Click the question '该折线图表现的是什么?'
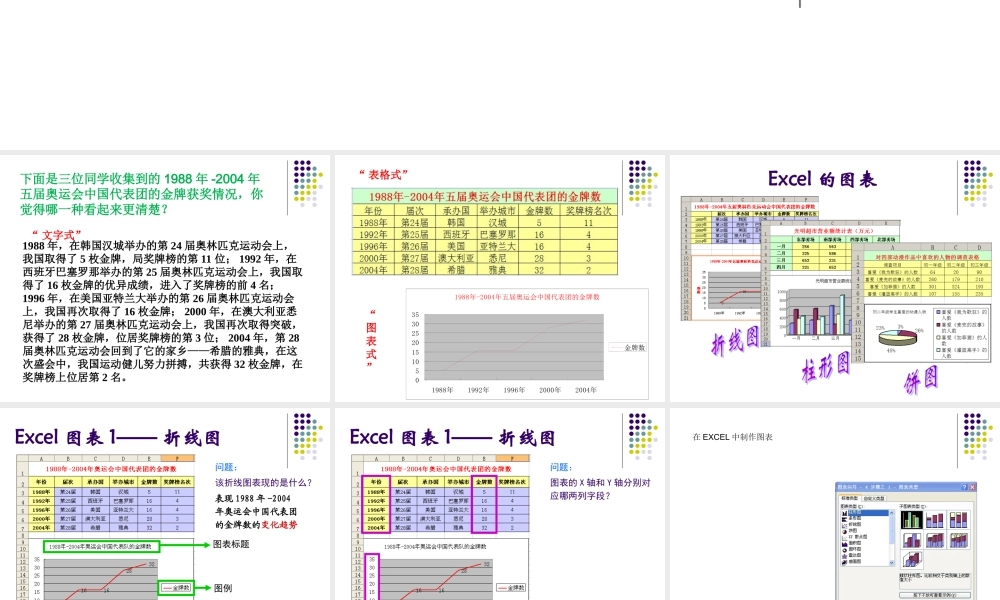This screenshot has width=1000, height=600. pos(263,483)
